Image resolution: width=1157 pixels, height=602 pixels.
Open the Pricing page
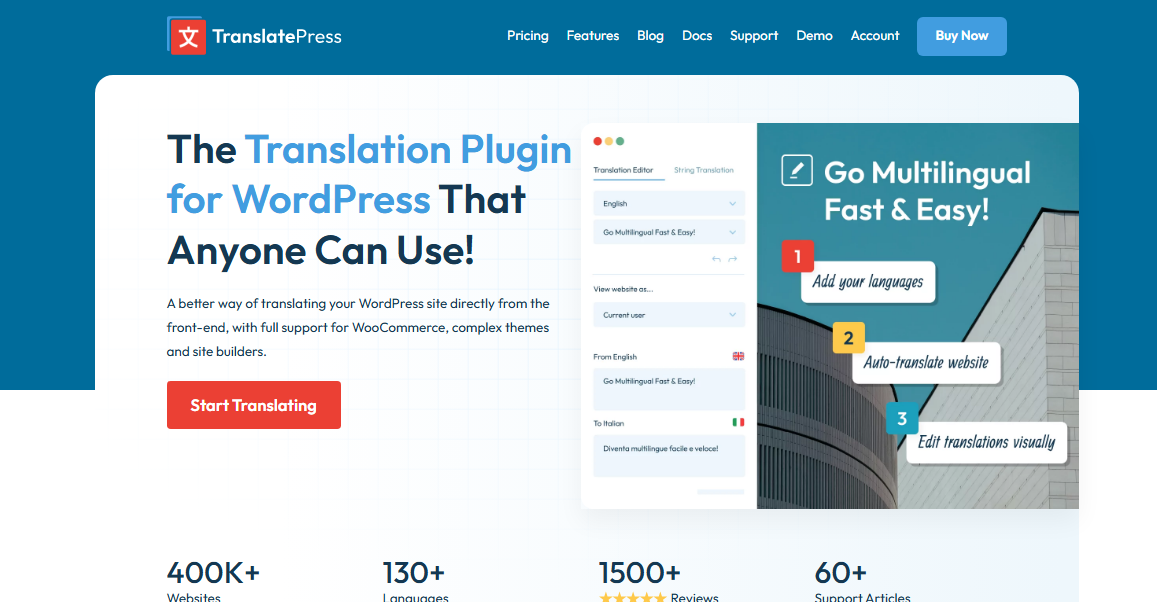(x=528, y=35)
